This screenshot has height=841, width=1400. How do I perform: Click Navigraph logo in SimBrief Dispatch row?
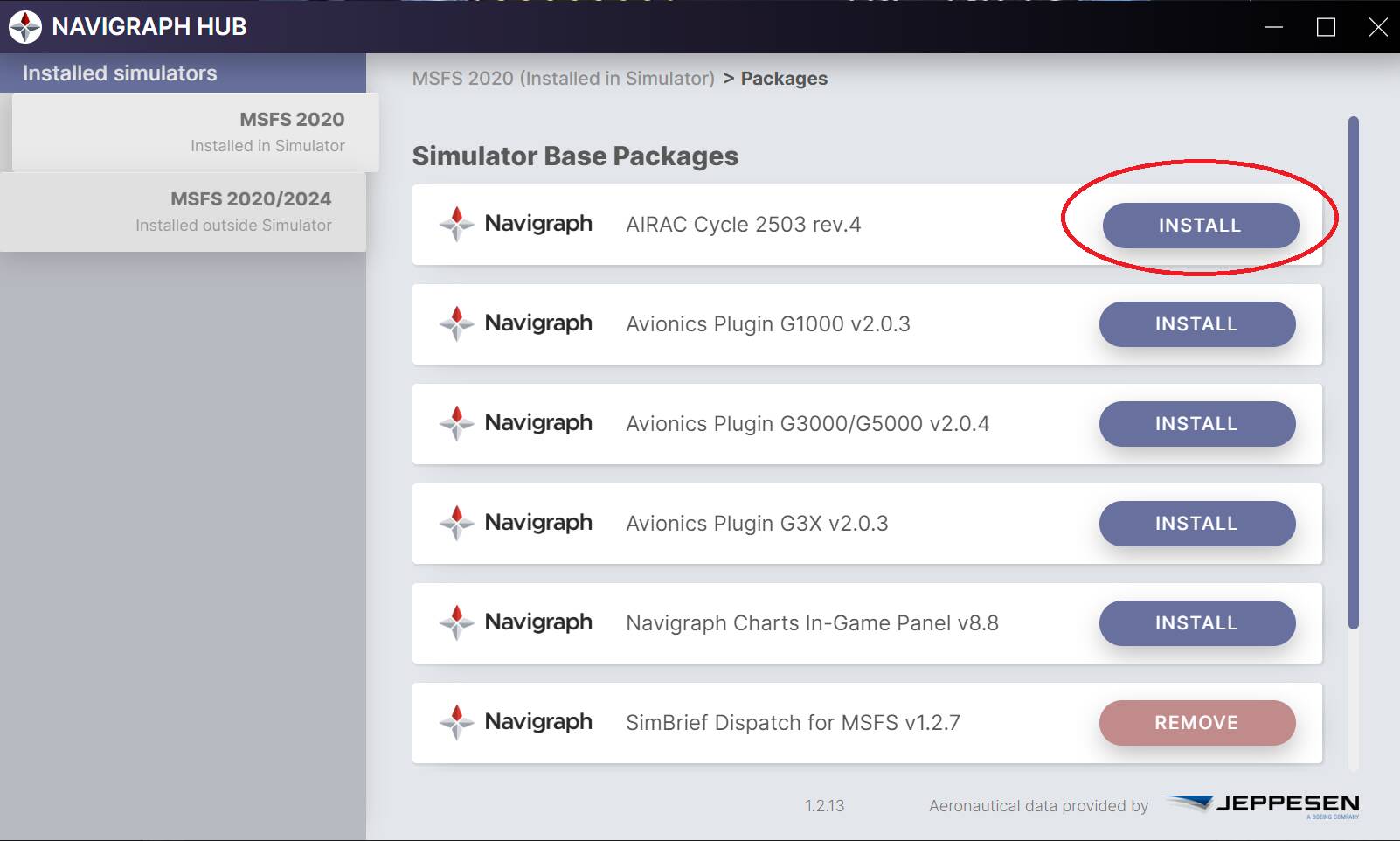[516, 722]
